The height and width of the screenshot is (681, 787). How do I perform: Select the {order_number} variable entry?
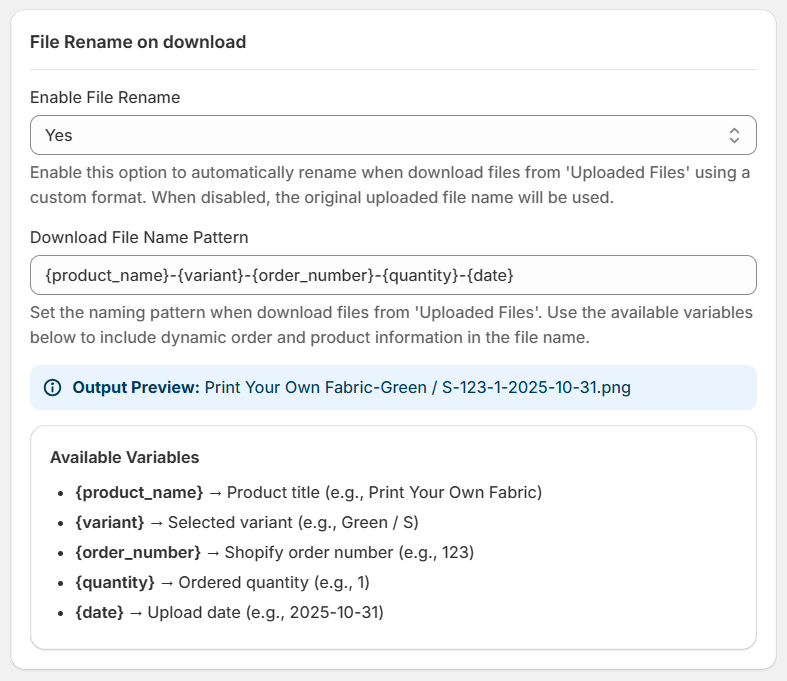(138, 552)
